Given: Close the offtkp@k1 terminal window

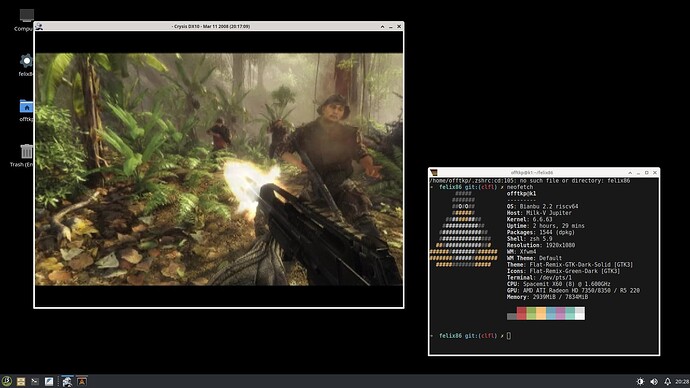Looking at the screenshot, I should 655,172.
